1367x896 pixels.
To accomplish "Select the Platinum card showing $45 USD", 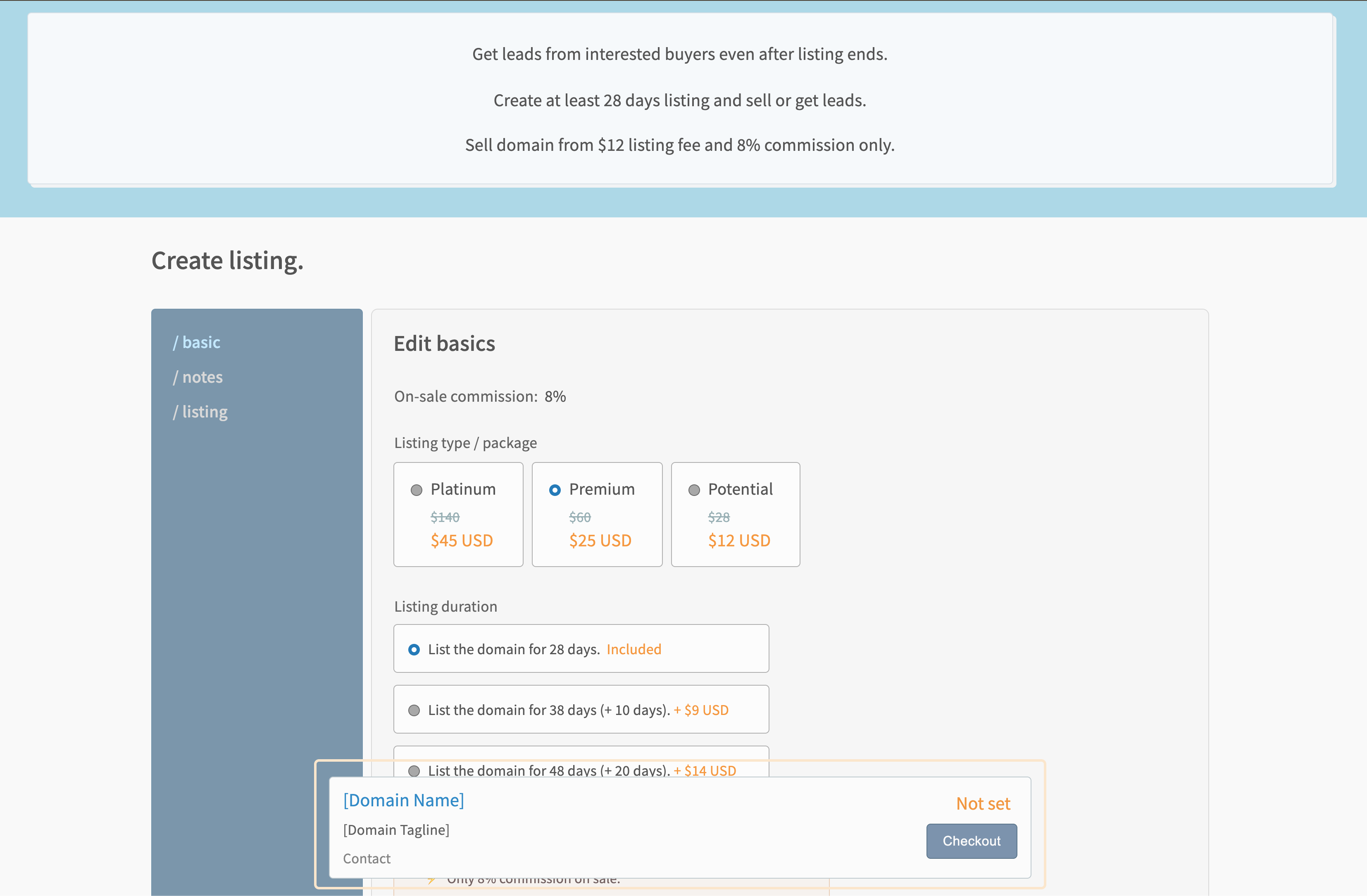I will click(x=462, y=540).
